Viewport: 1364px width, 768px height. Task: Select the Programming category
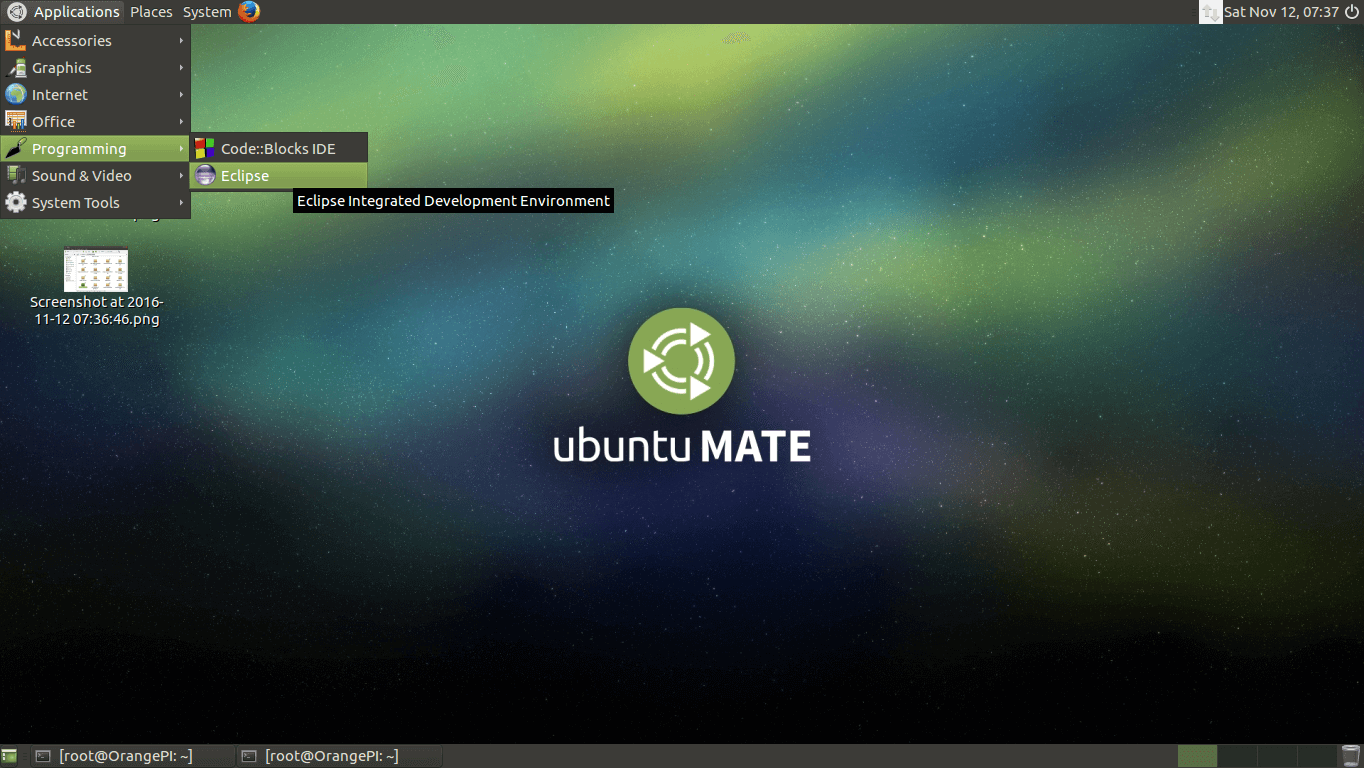click(95, 149)
